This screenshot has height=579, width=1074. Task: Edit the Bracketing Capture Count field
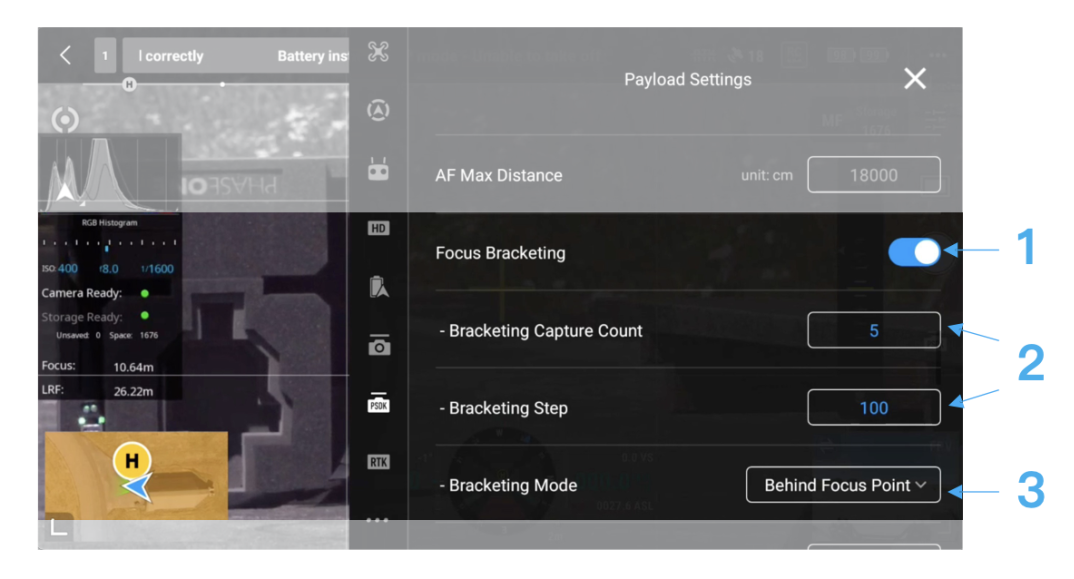[x=873, y=331]
